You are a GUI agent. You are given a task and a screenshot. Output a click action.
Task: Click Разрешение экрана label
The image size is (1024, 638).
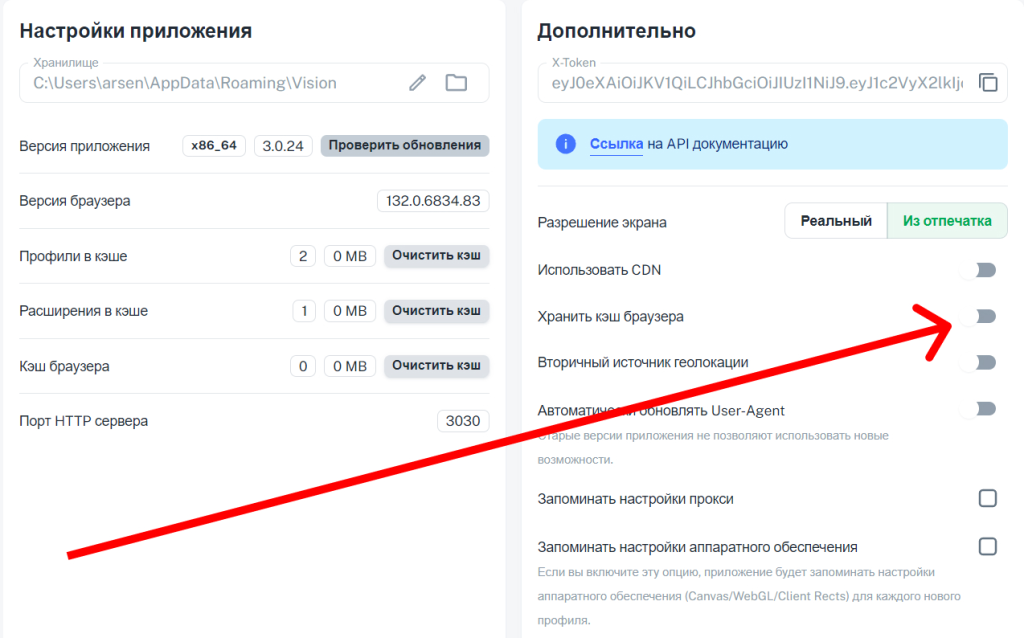[602, 222]
